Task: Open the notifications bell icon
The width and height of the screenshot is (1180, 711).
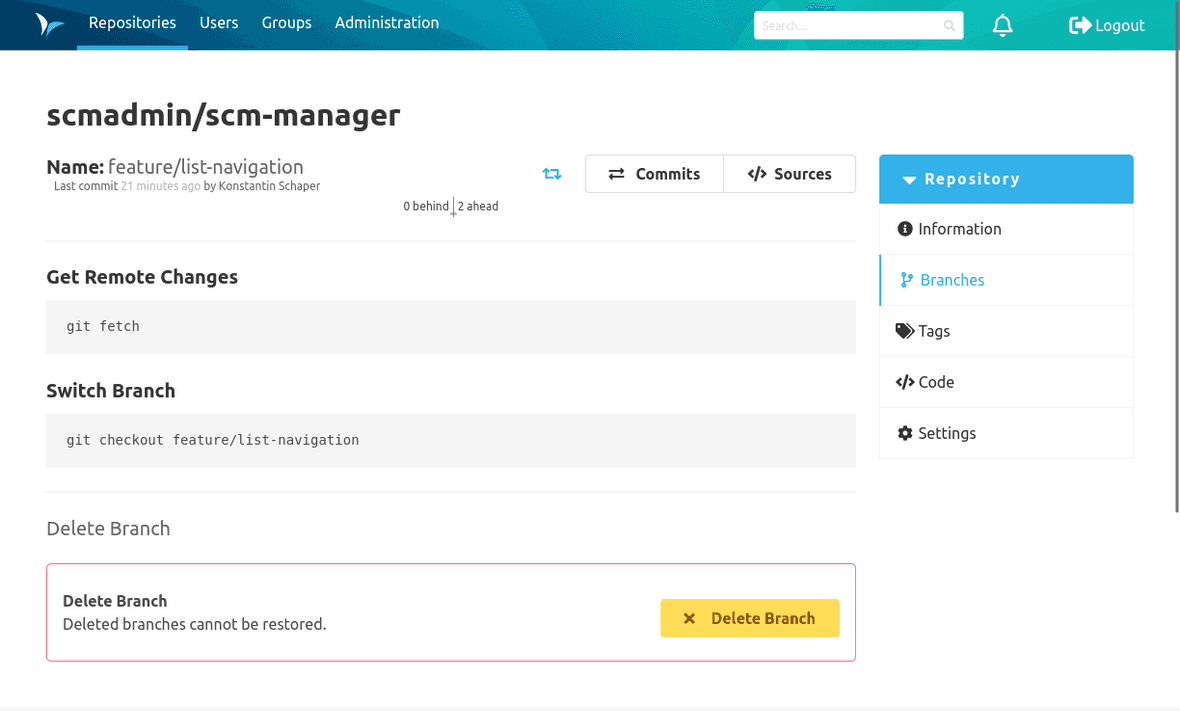Action: (x=1002, y=25)
